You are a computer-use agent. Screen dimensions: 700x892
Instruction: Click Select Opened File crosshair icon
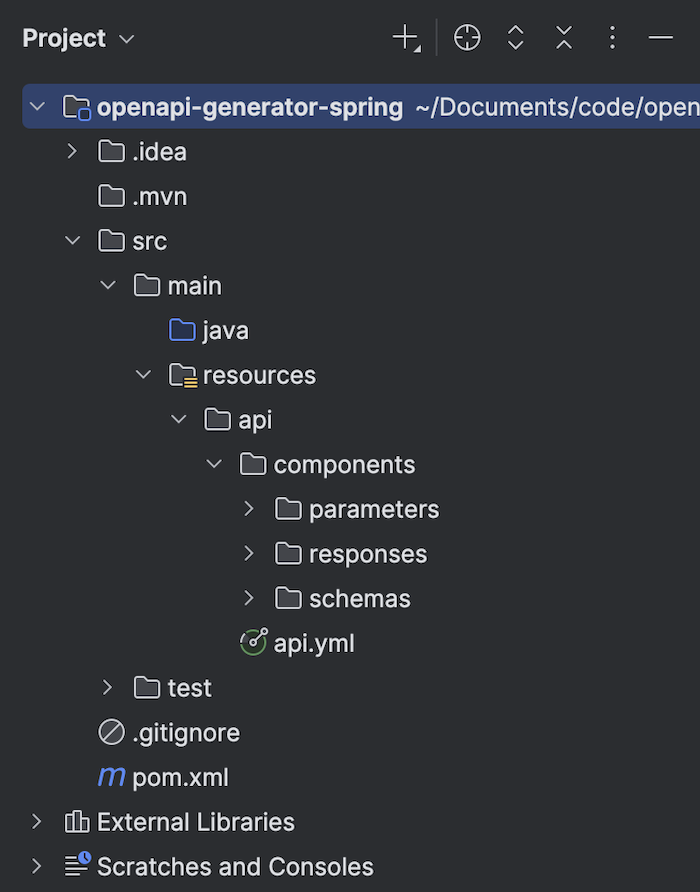[467, 39]
